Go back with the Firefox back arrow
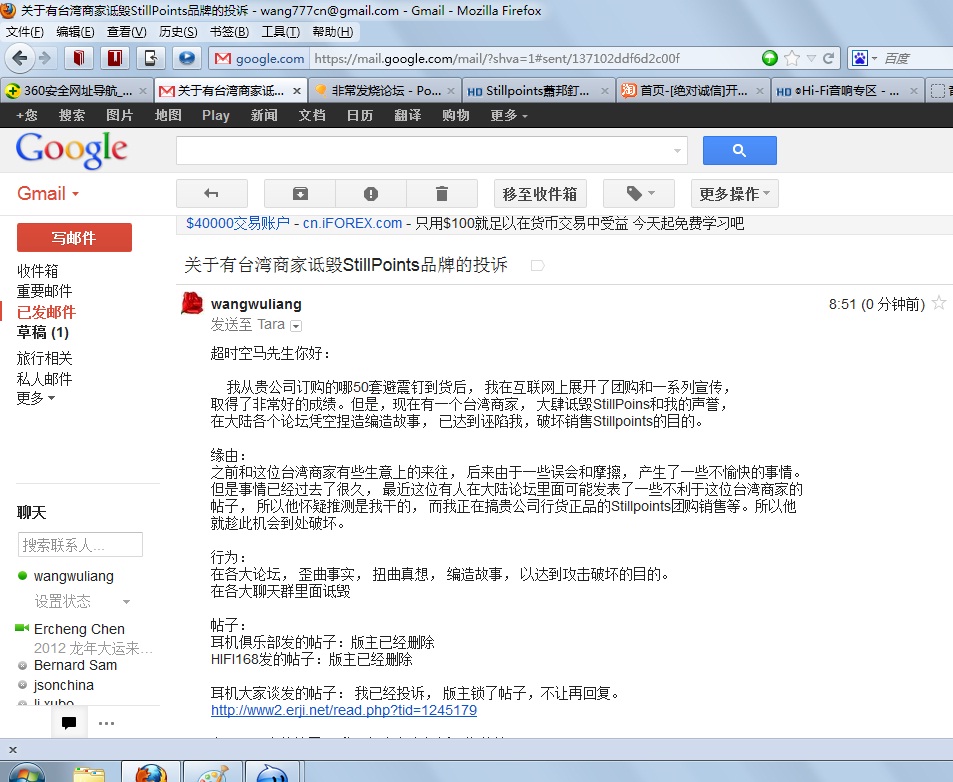Viewport: 953px width, 782px height. pos(19,58)
